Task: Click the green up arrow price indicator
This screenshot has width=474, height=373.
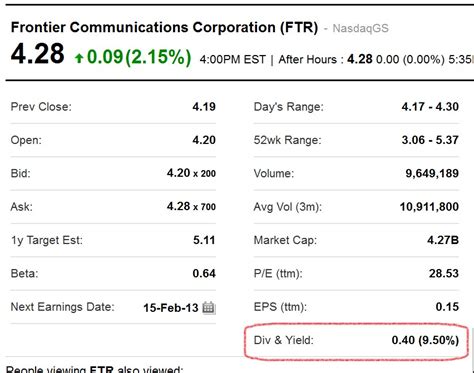Action: click(79, 58)
